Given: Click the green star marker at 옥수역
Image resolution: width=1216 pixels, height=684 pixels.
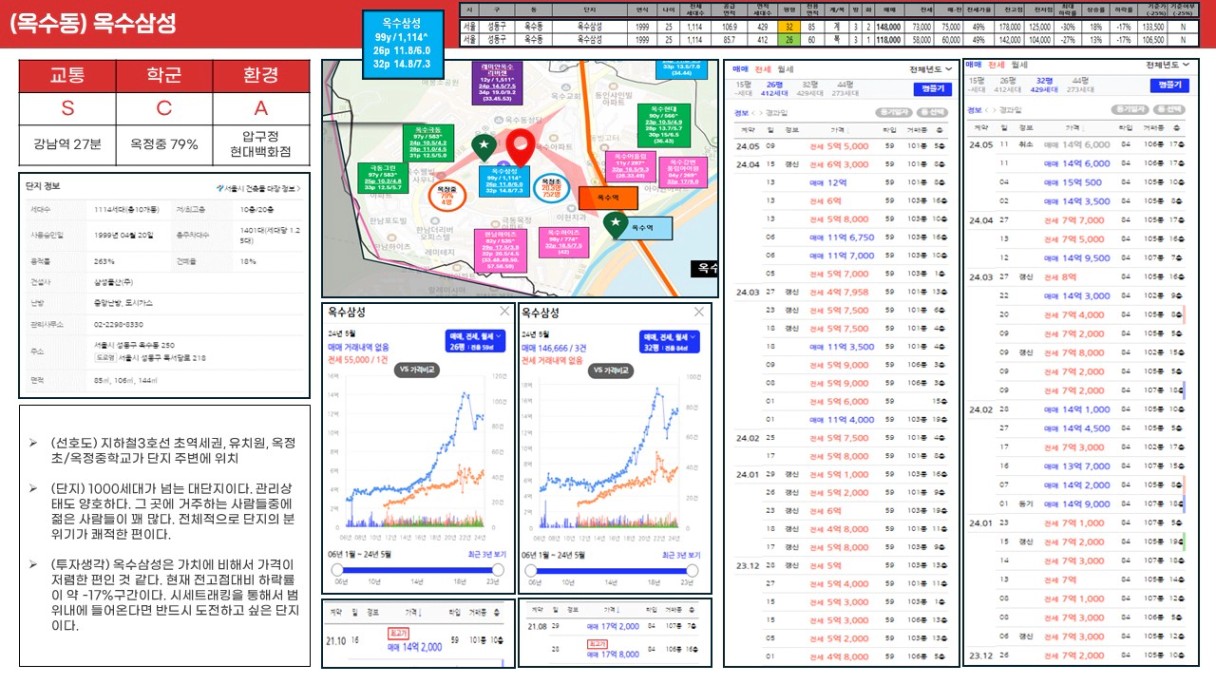Looking at the screenshot, I should (616, 225).
